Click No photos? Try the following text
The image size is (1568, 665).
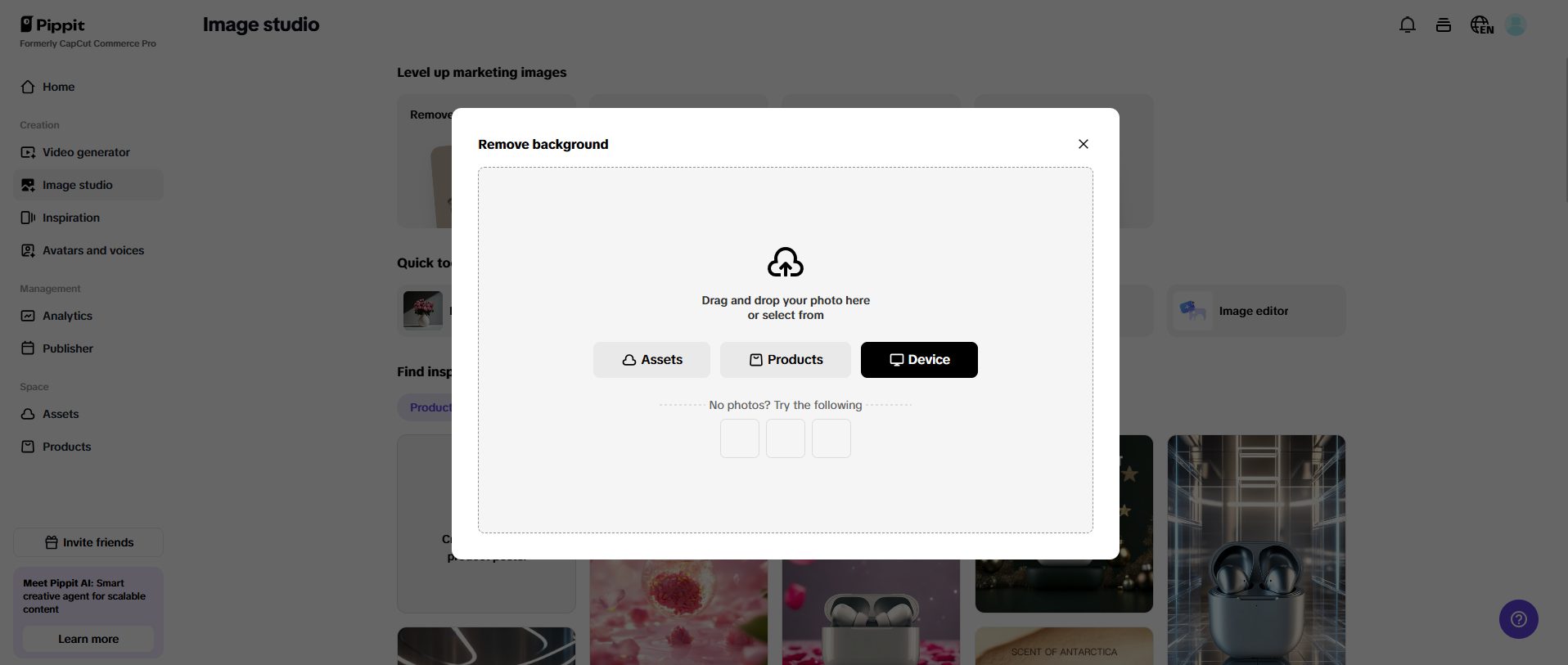pyautogui.click(x=786, y=405)
